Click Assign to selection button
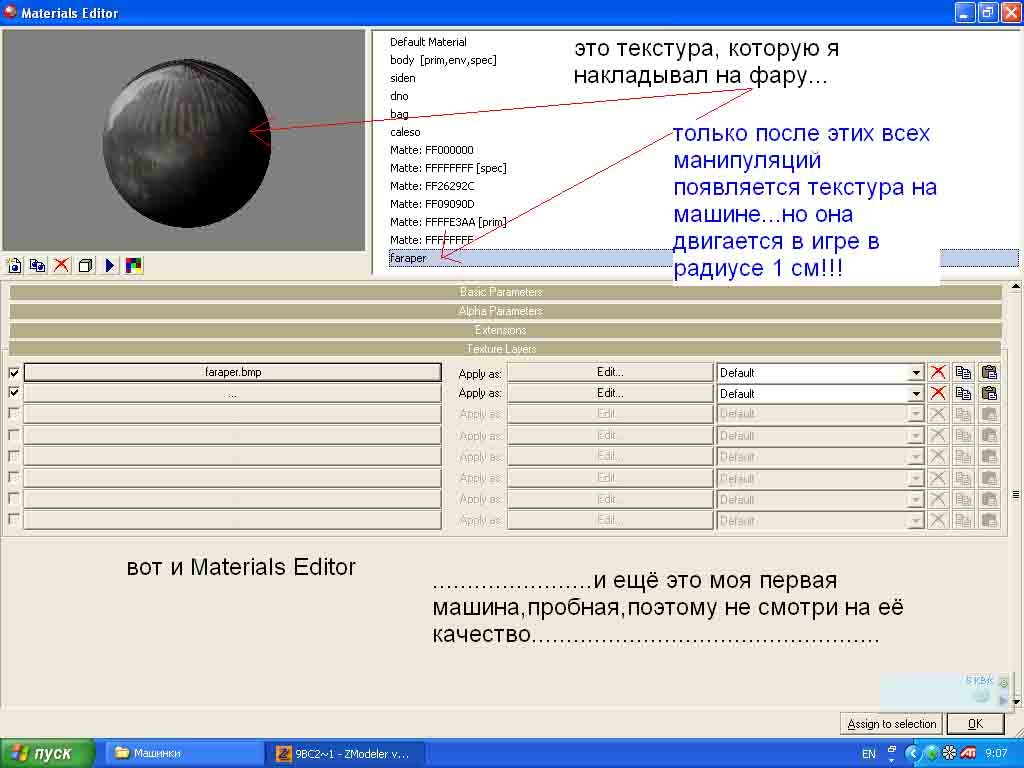This screenshot has width=1024, height=768. 891,724
